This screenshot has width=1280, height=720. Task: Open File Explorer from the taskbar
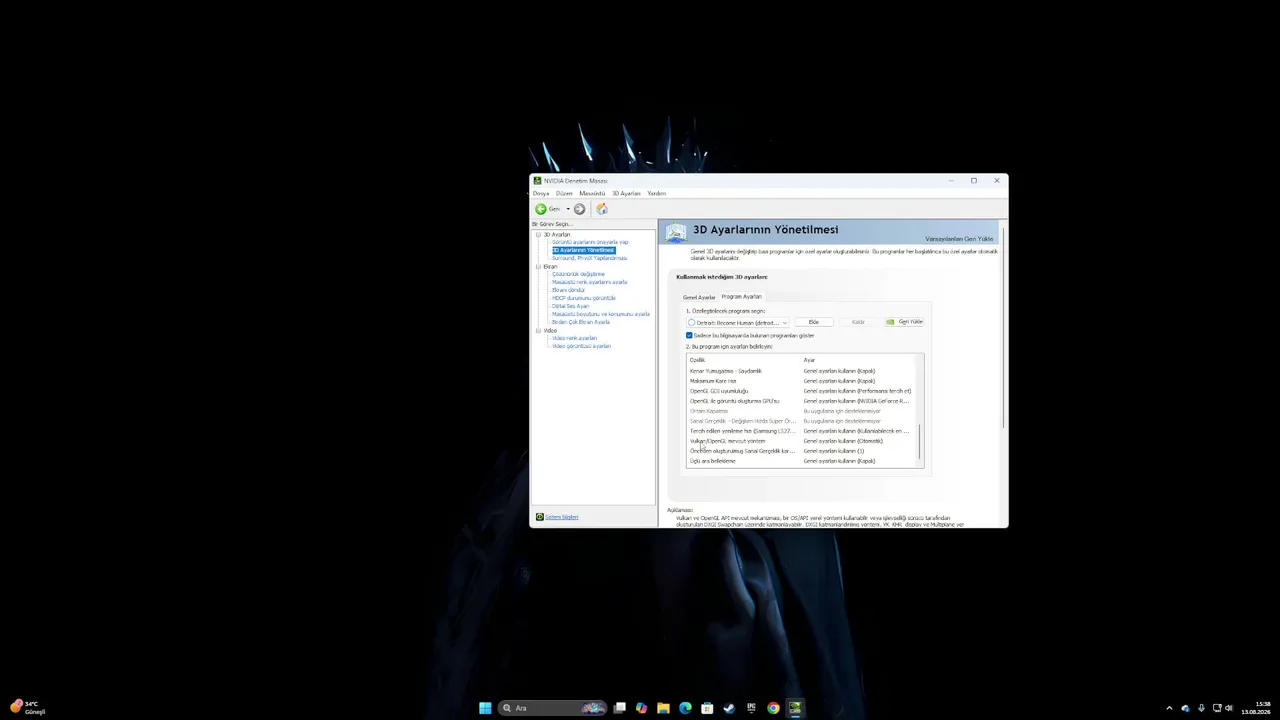[x=663, y=708]
